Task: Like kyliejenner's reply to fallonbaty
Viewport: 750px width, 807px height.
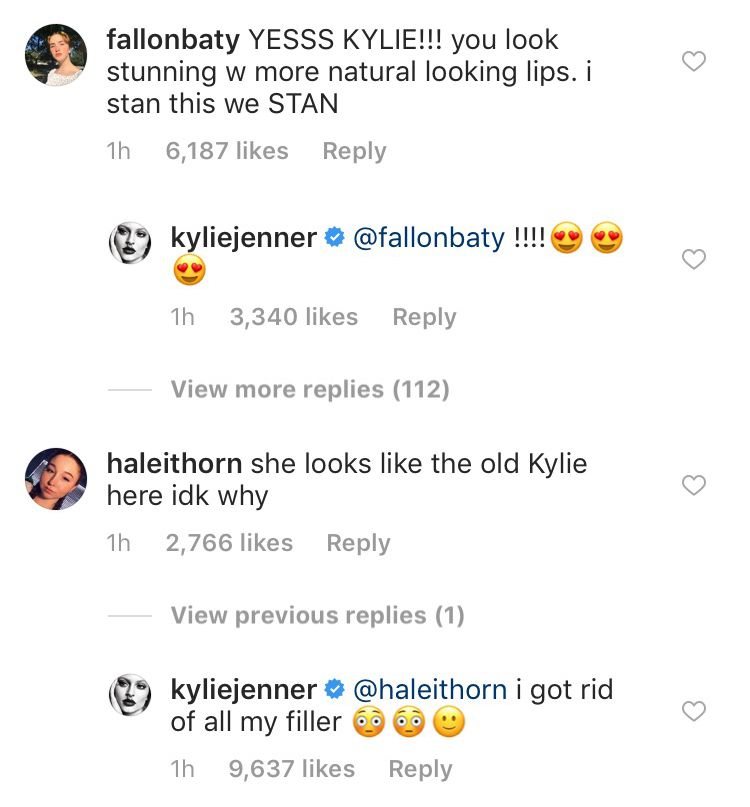Action: point(693,259)
